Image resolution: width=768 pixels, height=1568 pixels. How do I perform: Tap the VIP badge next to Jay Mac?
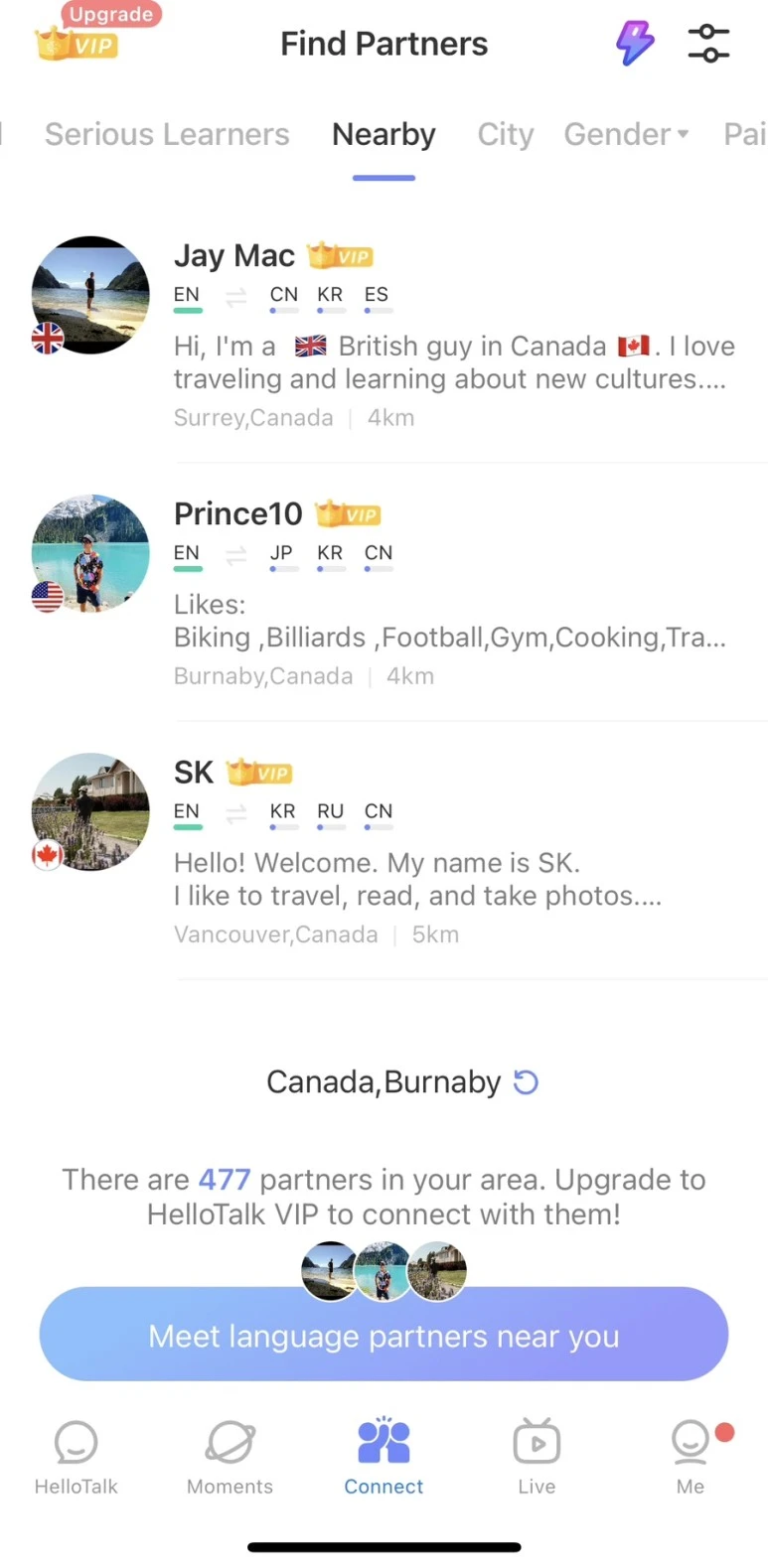click(x=341, y=256)
